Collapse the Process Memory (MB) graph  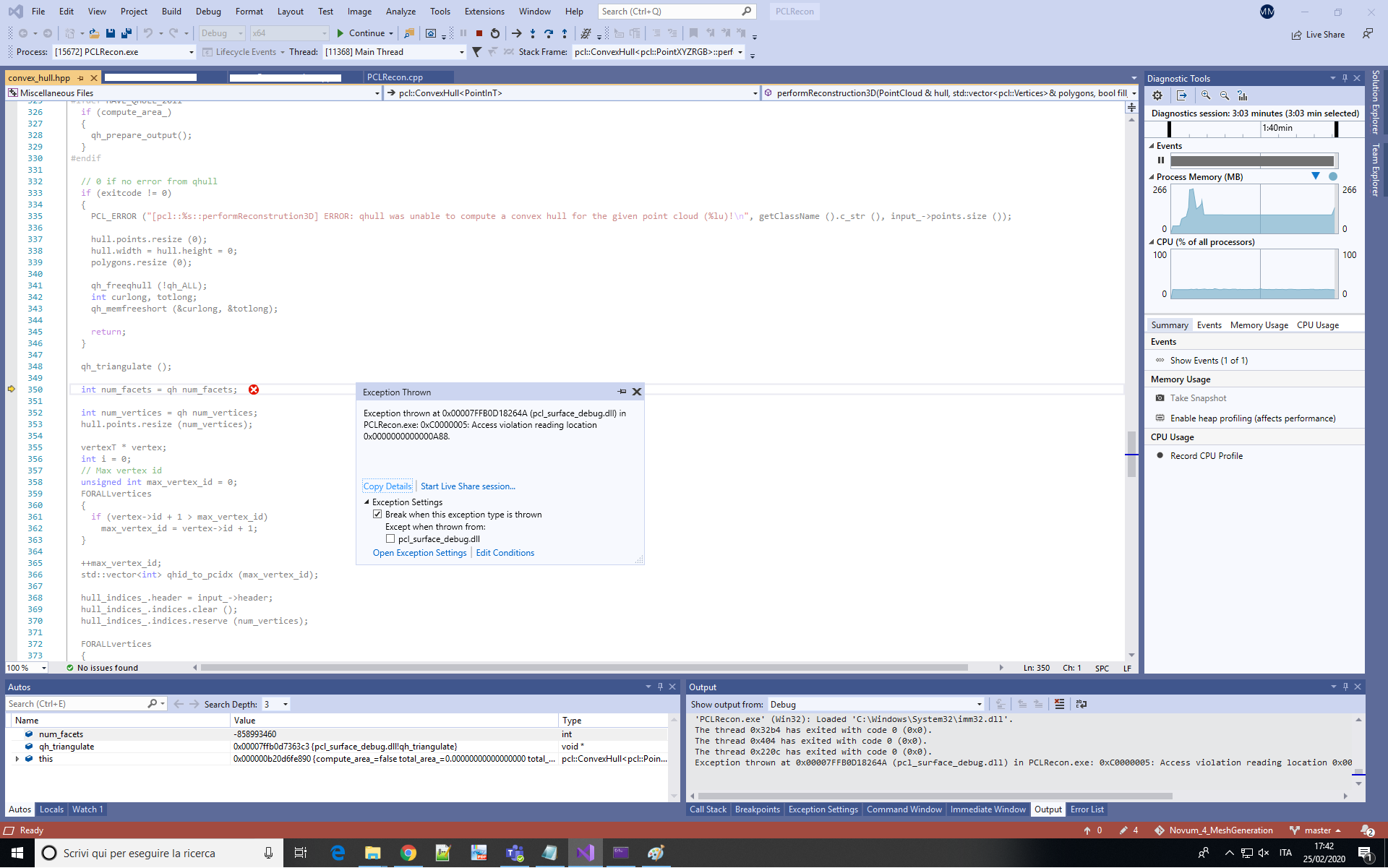pos(1152,177)
